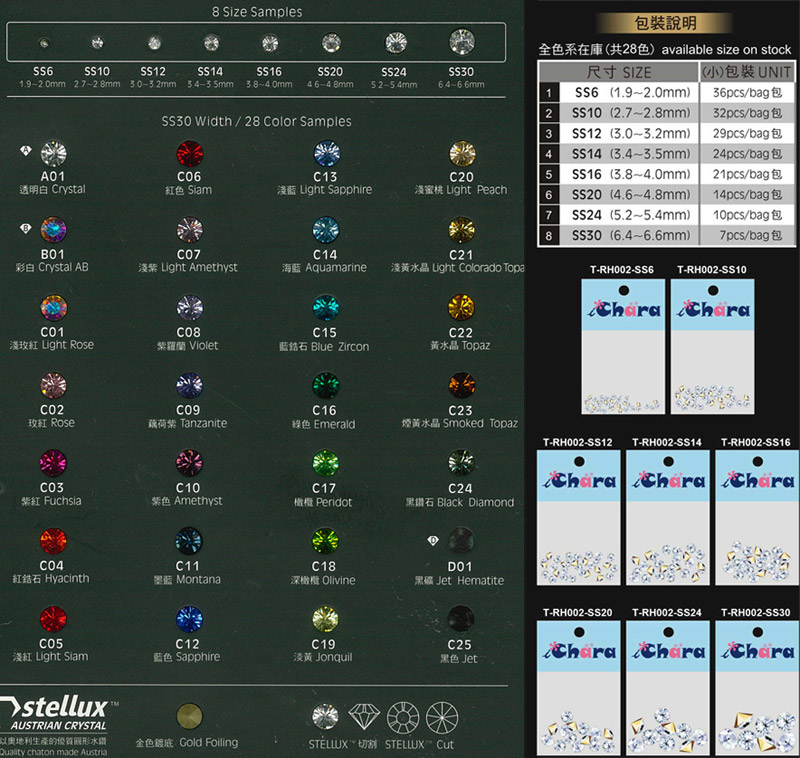The width and height of the screenshot is (800, 758).
Task: Select the cut diagram with inner ring
Action: pyautogui.click(x=403, y=718)
